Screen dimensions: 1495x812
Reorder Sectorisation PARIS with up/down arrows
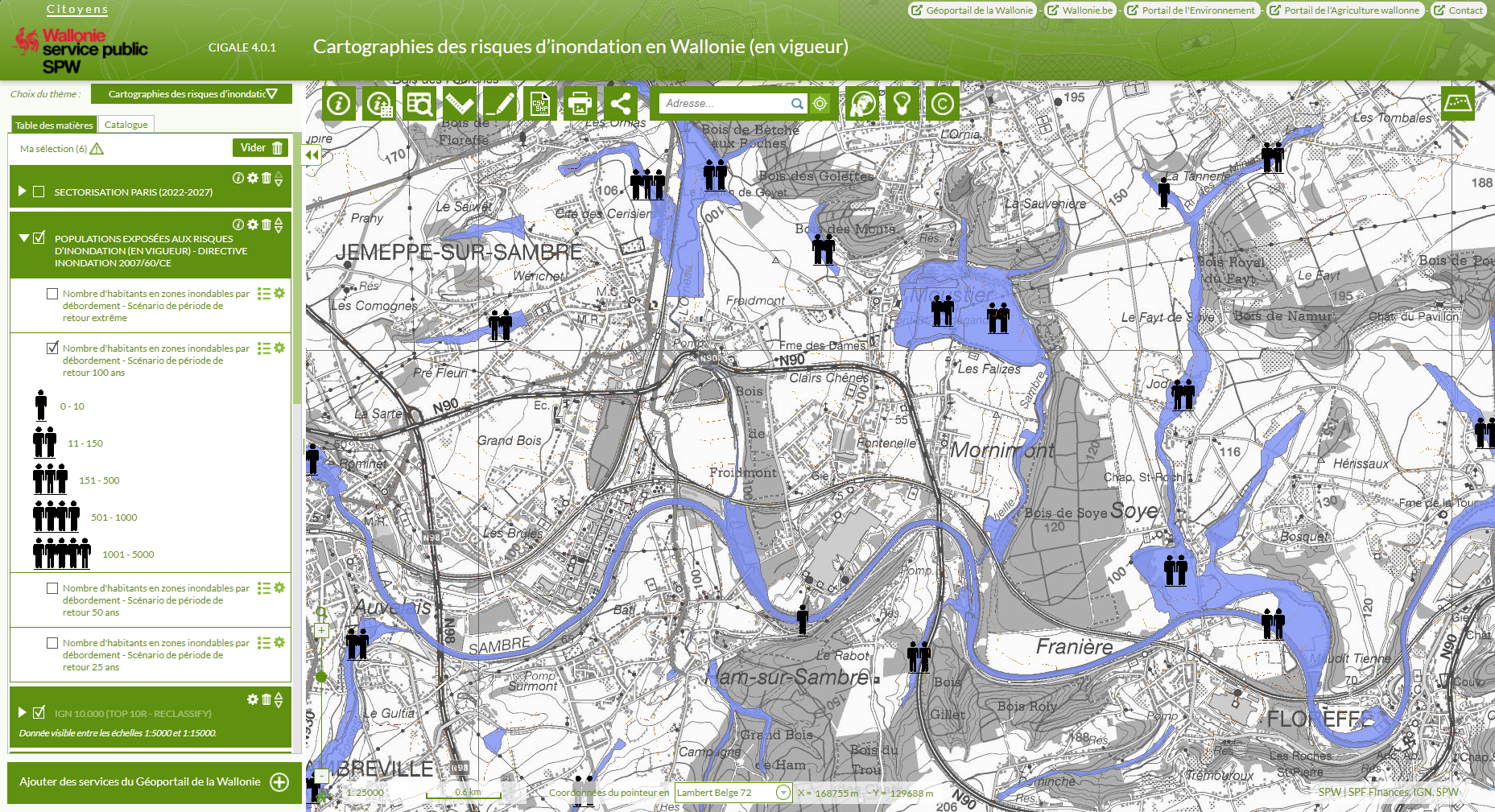point(279,179)
